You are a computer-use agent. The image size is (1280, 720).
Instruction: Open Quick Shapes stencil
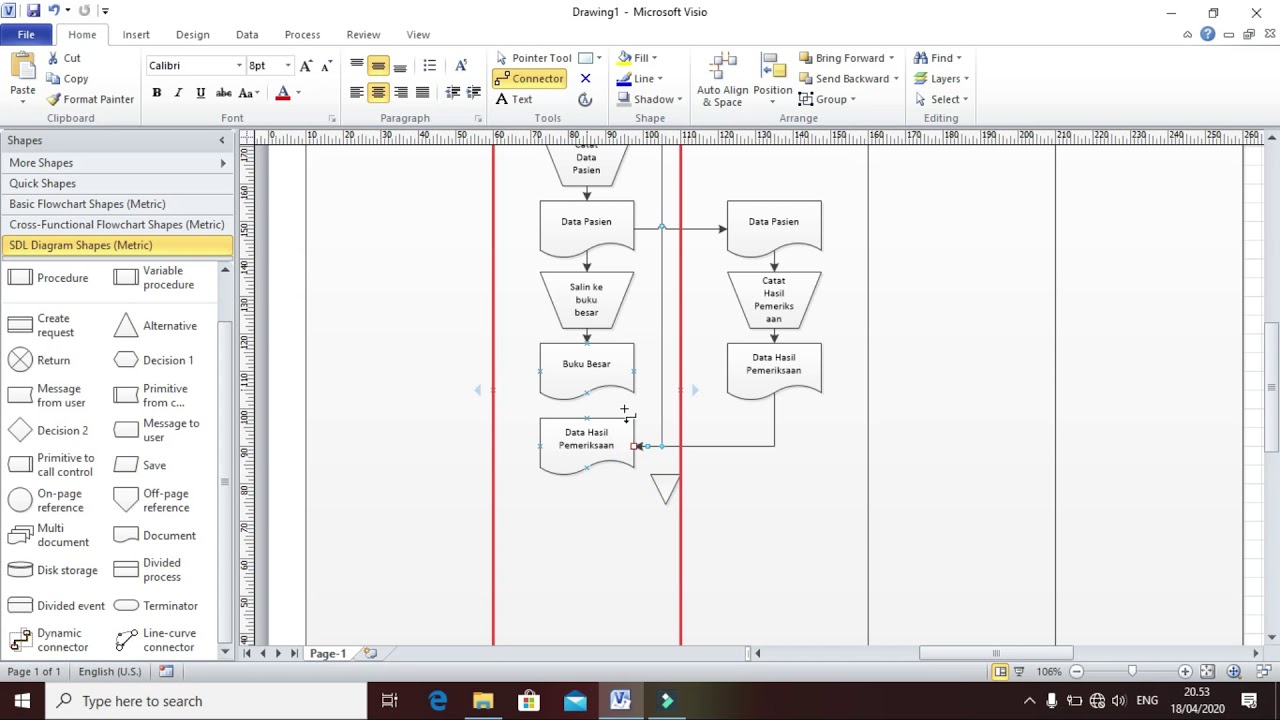117,184
